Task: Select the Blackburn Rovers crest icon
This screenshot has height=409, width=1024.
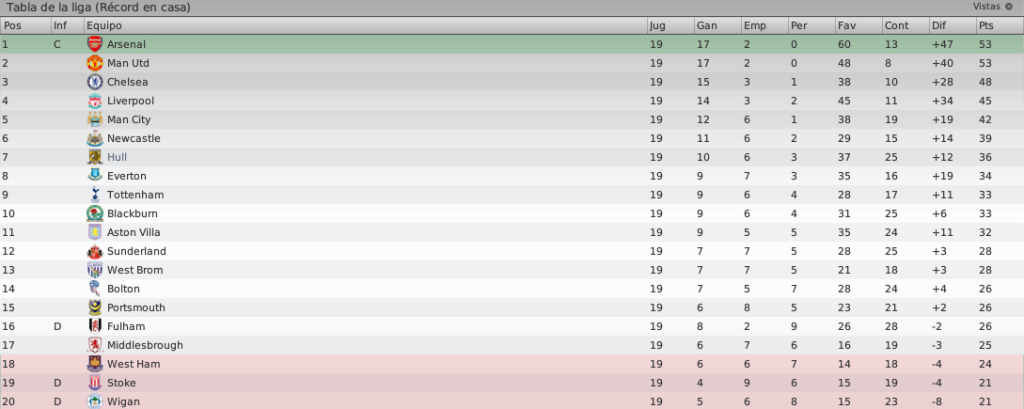Action: pos(95,214)
